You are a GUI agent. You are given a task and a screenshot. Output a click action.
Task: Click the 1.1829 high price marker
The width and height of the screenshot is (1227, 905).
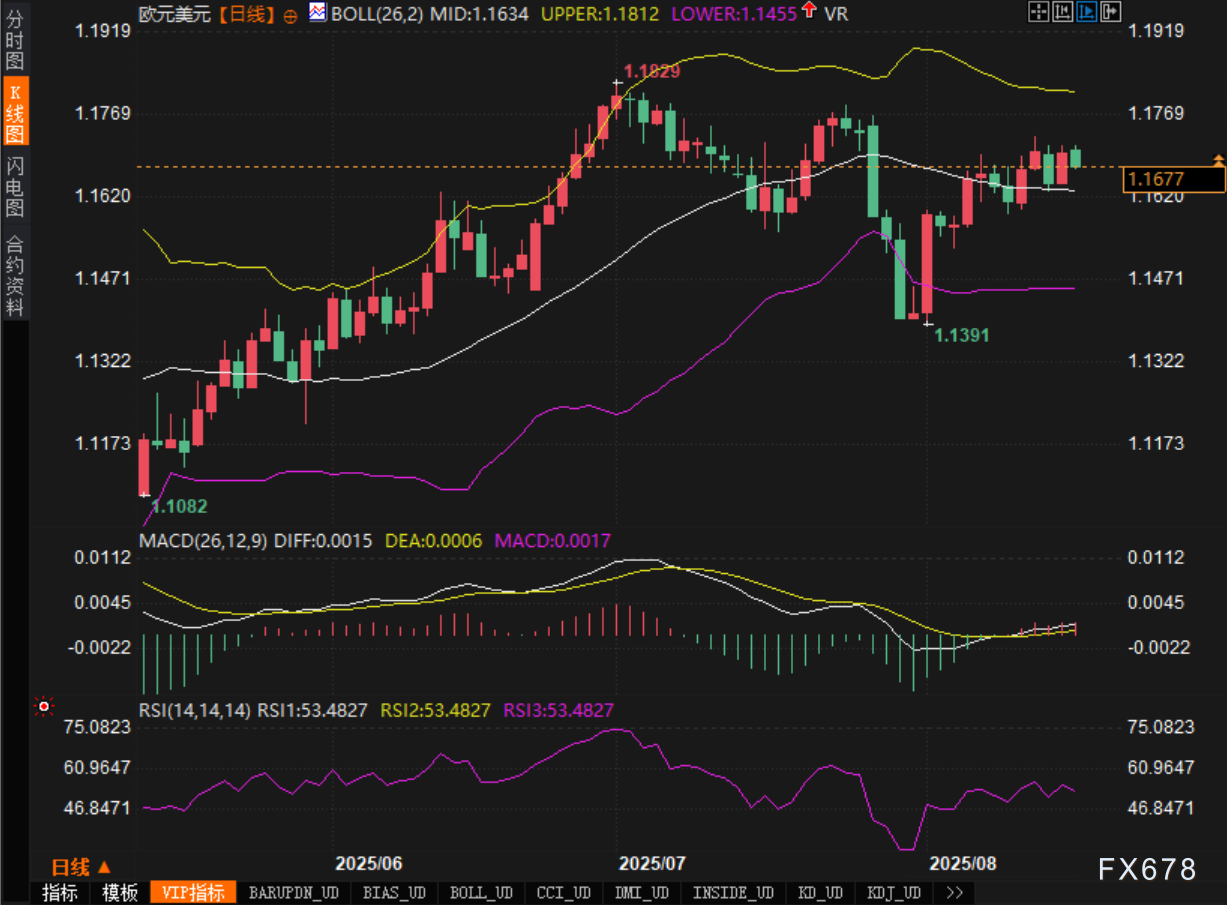pos(651,71)
